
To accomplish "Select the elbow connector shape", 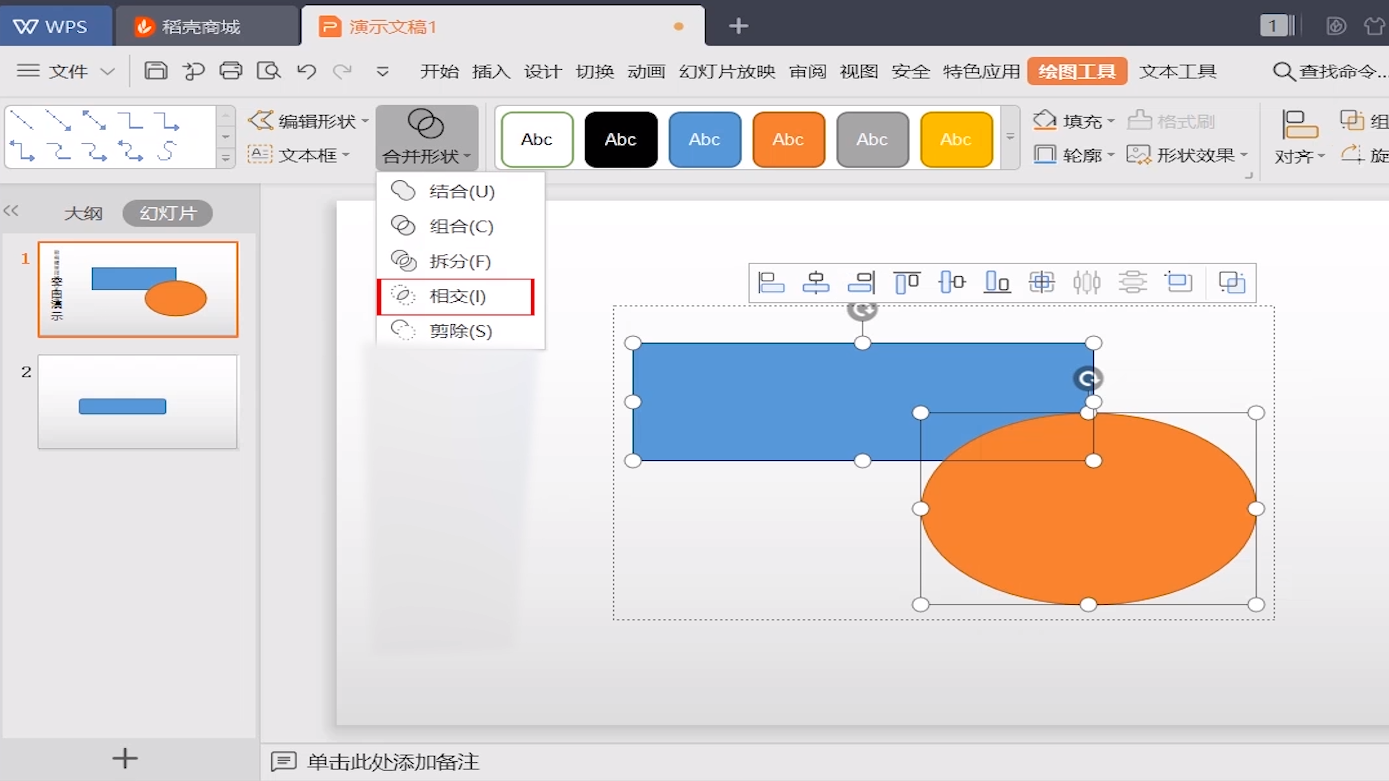I will [130, 121].
